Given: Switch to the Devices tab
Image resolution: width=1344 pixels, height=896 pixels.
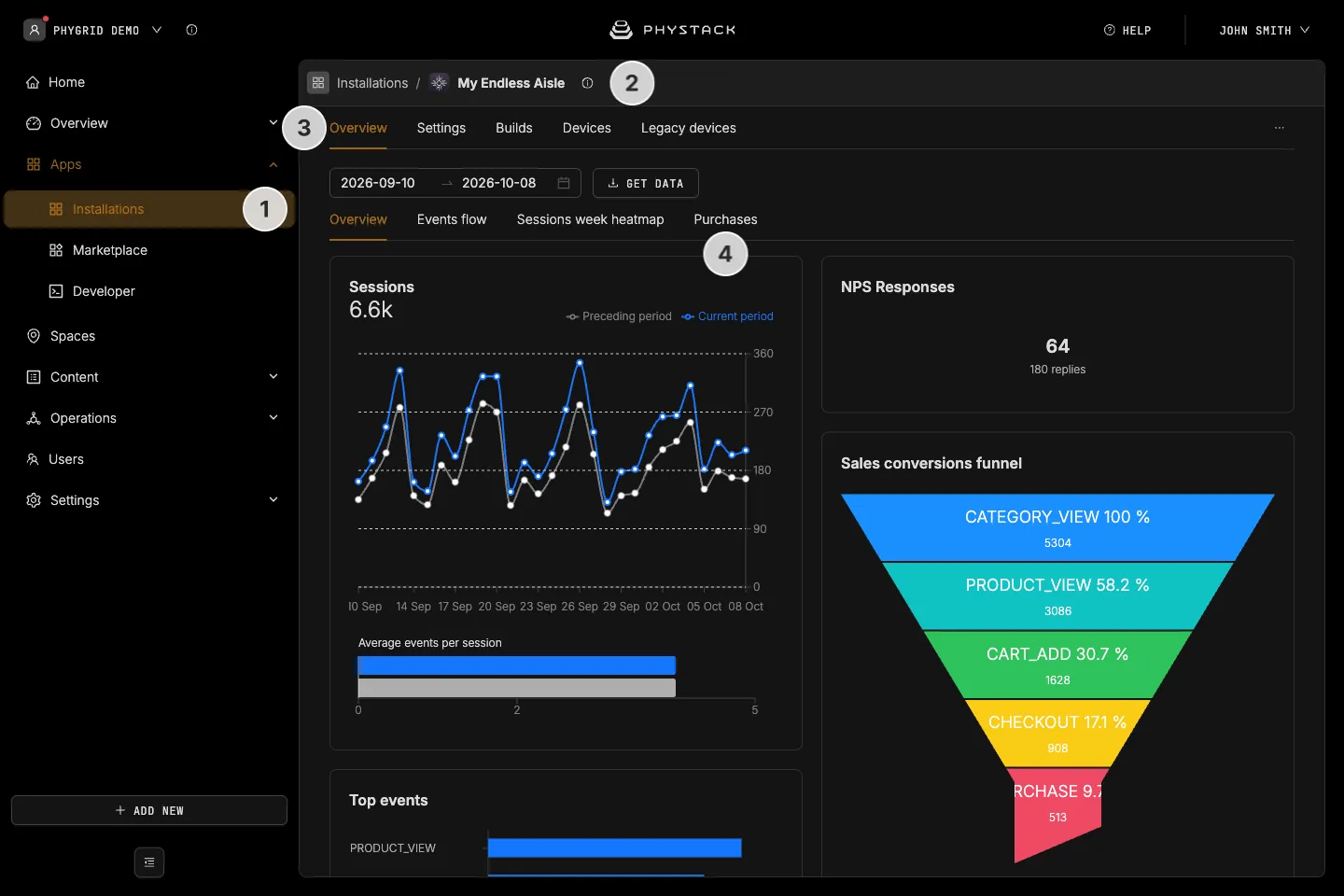Looking at the screenshot, I should (586, 128).
